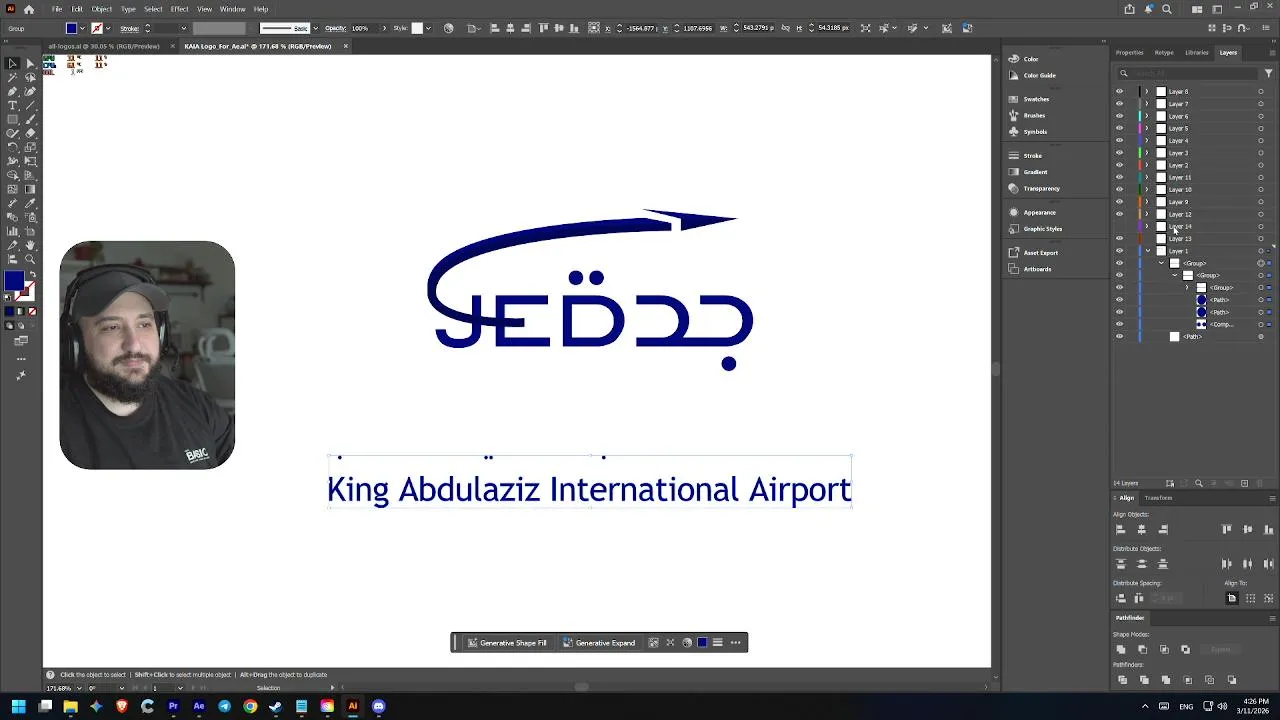Viewport: 1280px width, 720px height.
Task: Hide the Comp... sublayer eye
Action: [x=1119, y=324]
